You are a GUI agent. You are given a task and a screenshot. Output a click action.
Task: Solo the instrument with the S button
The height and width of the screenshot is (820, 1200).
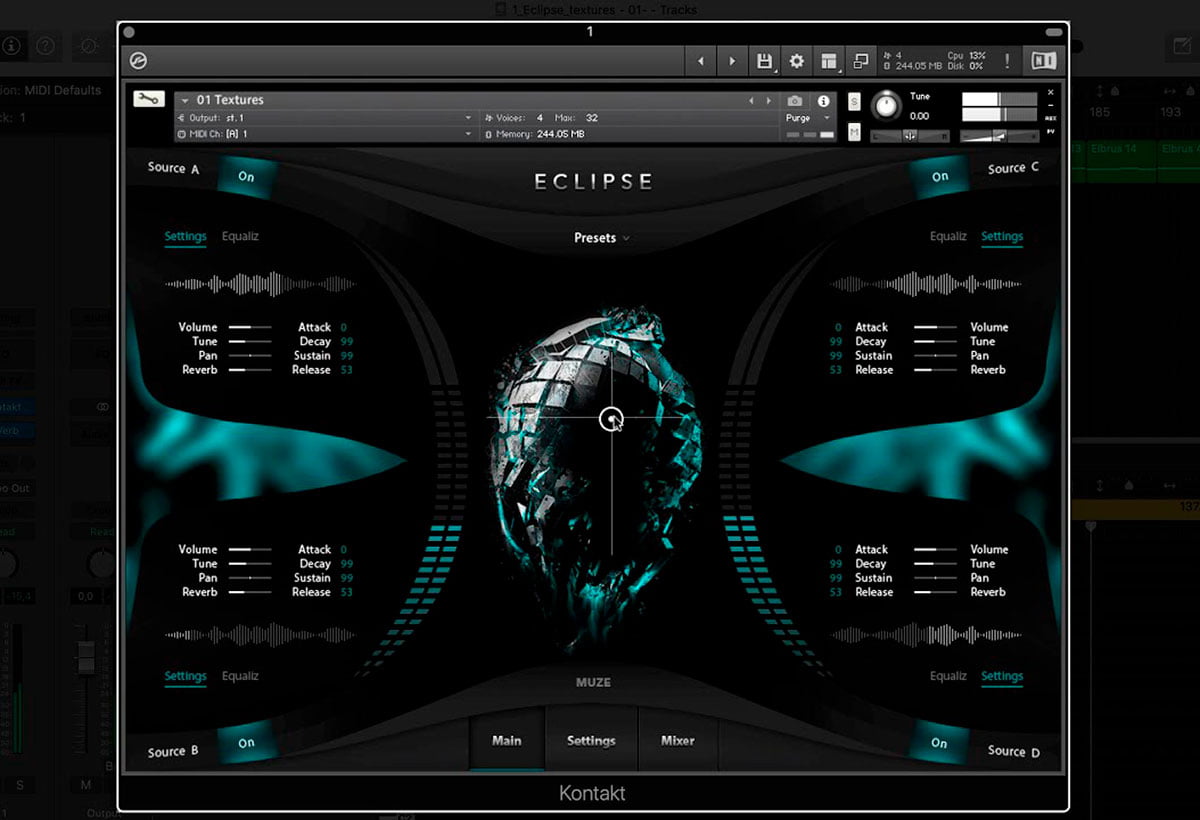point(854,102)
